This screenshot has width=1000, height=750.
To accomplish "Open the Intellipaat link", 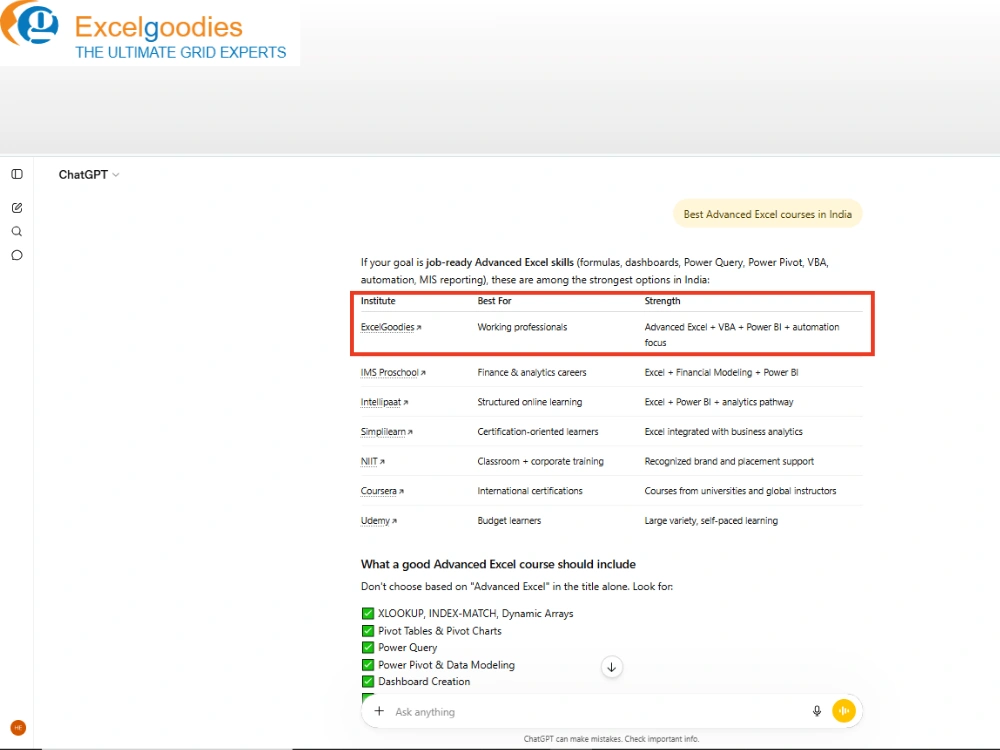I will [384, 402].
